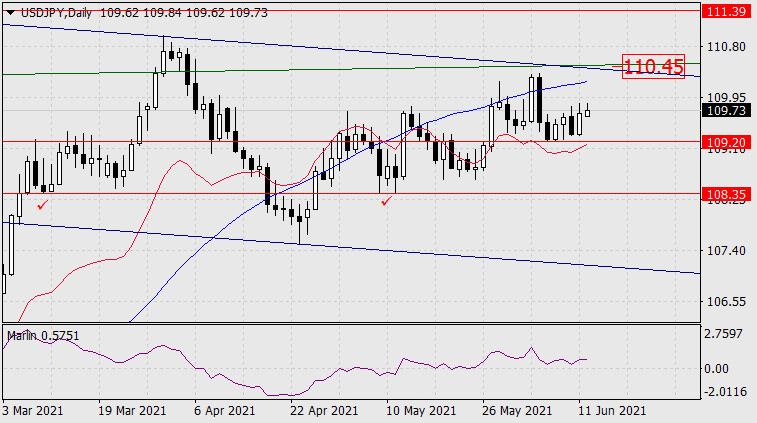Click the 110.45 target price label
The width and height of the screenshot is (757, 423).
click(653, 66)
